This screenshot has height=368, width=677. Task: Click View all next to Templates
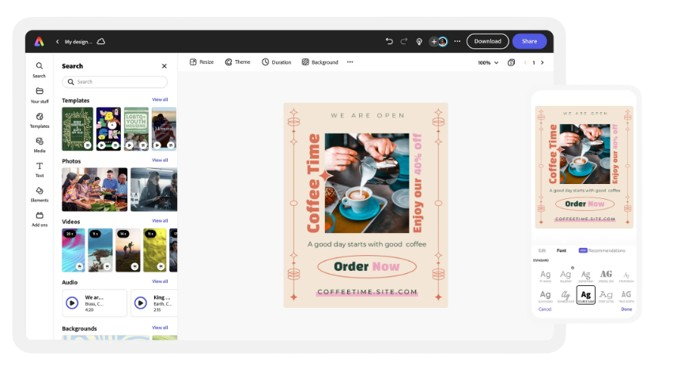tap(160, 100)
